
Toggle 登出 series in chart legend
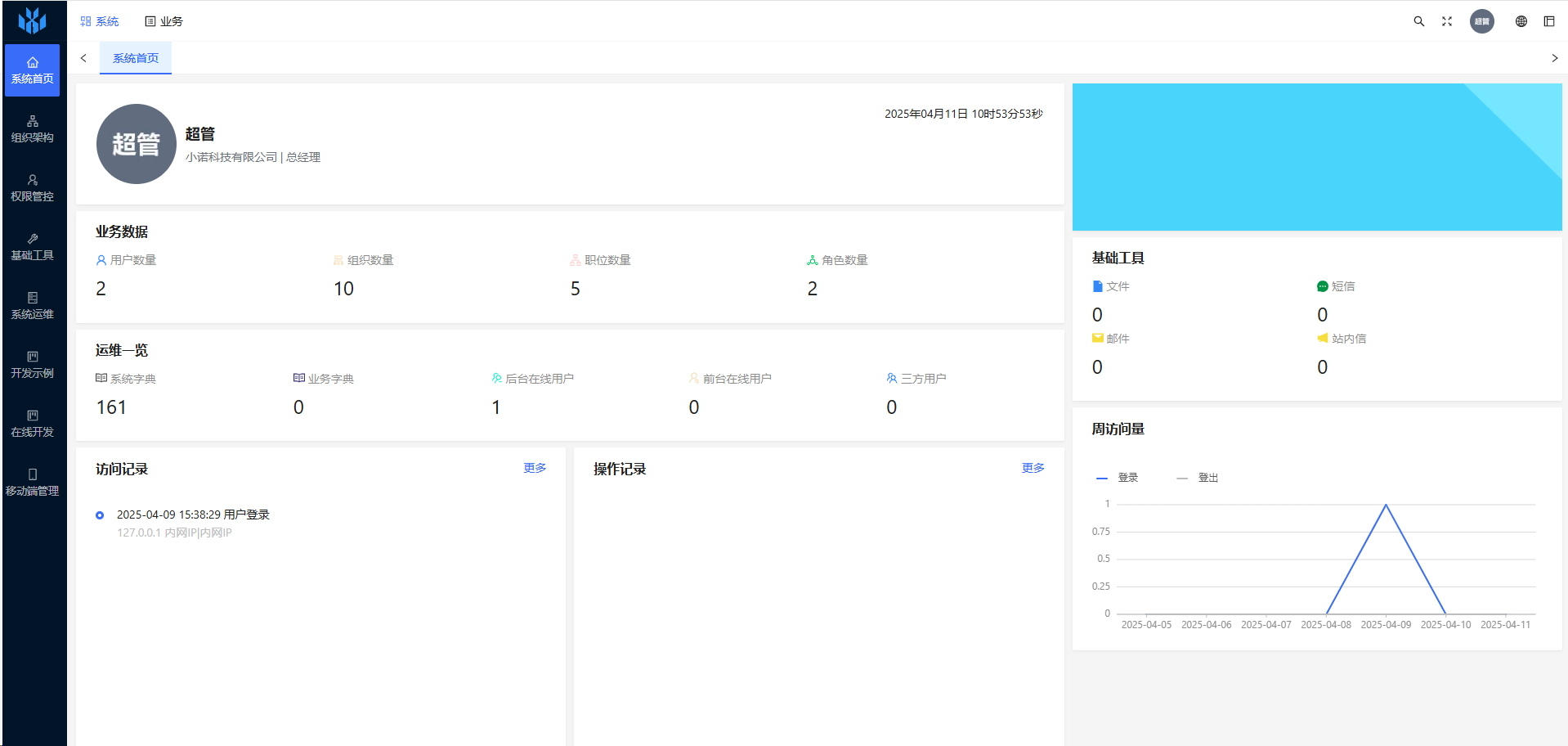(x=1198, y=478)
